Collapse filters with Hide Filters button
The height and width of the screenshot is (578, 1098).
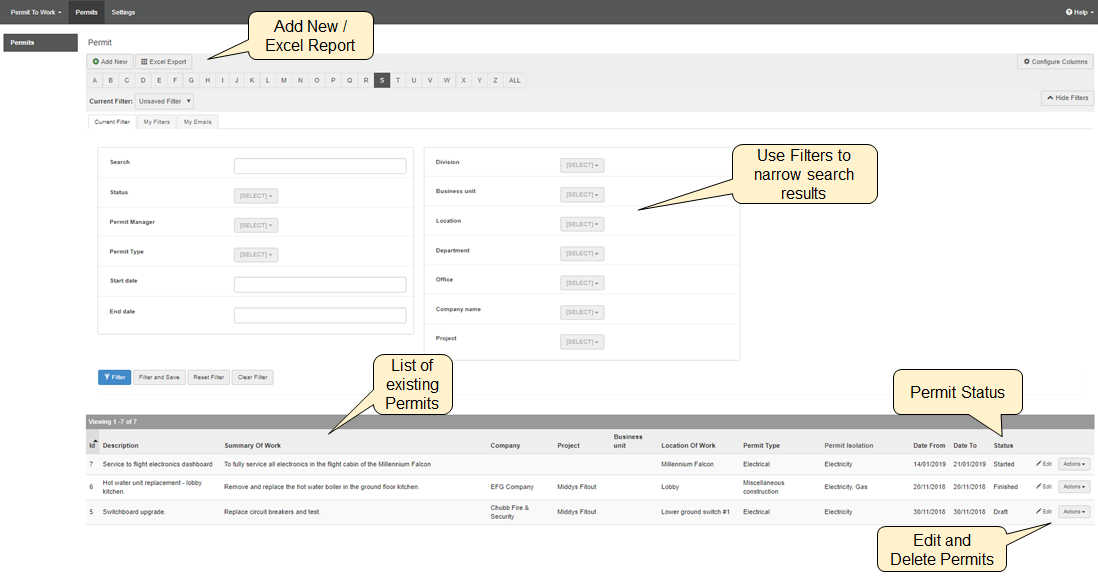point(1067,98)
